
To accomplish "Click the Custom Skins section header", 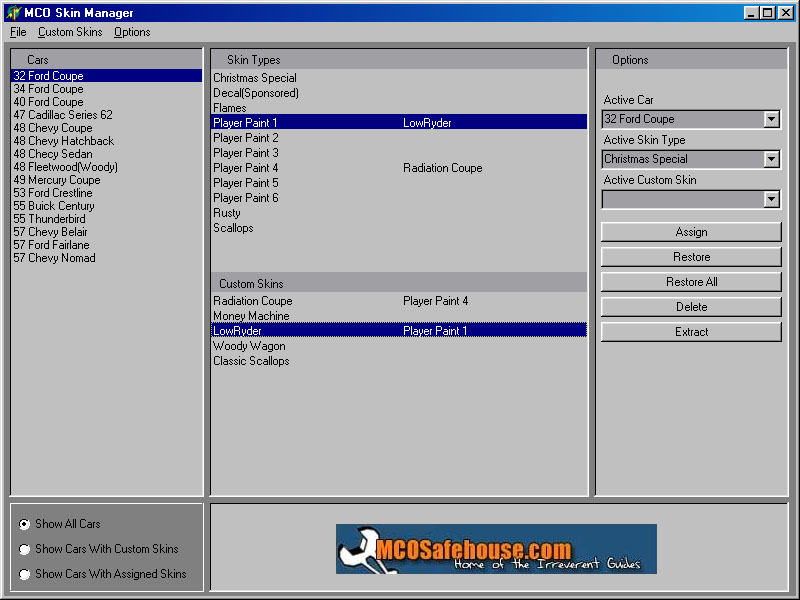I will (399, 284).
